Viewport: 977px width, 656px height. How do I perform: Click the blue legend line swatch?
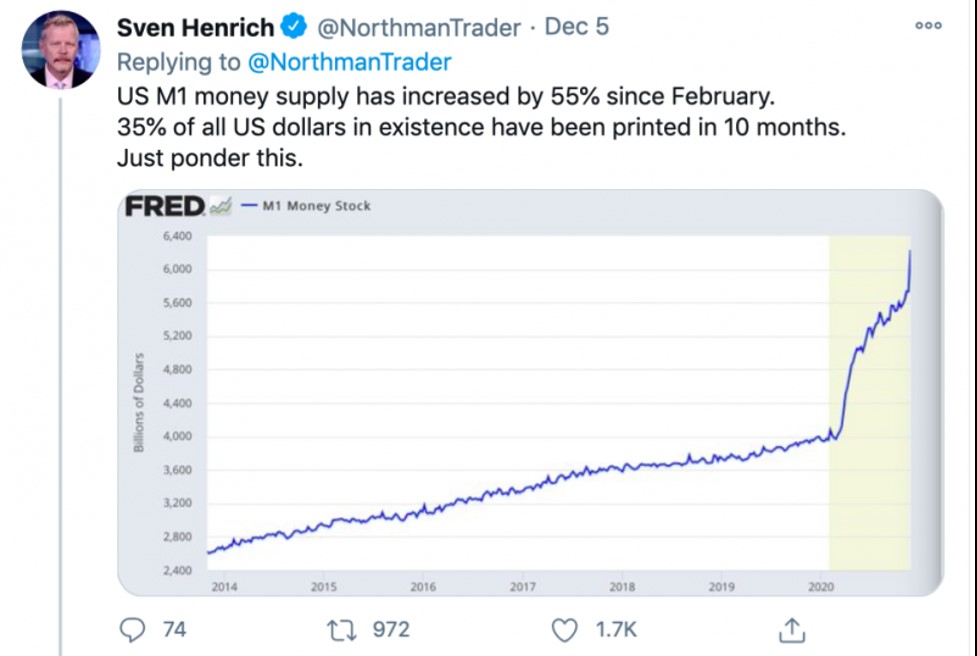(249, 206)
